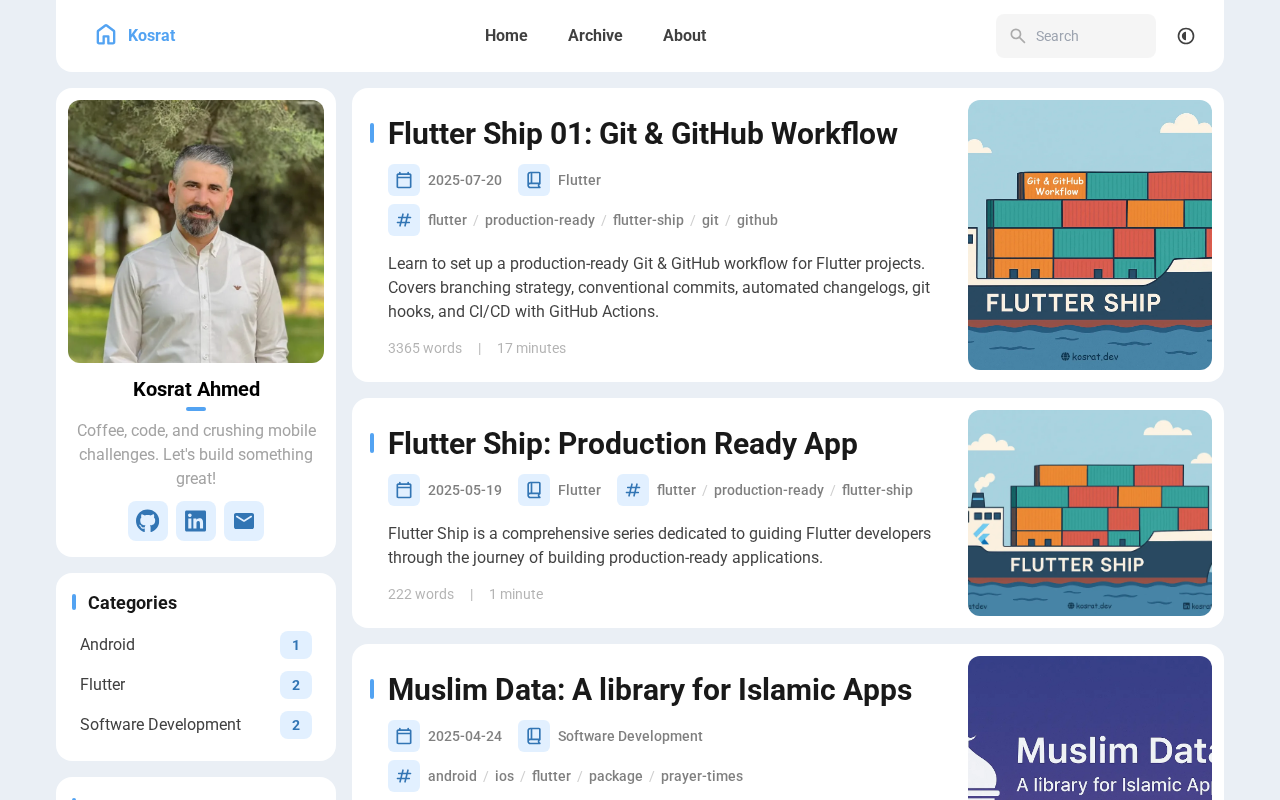Click the '3365 words' text
The height and width of the screenshot is (800, 1280).
(x=425, y=348)
